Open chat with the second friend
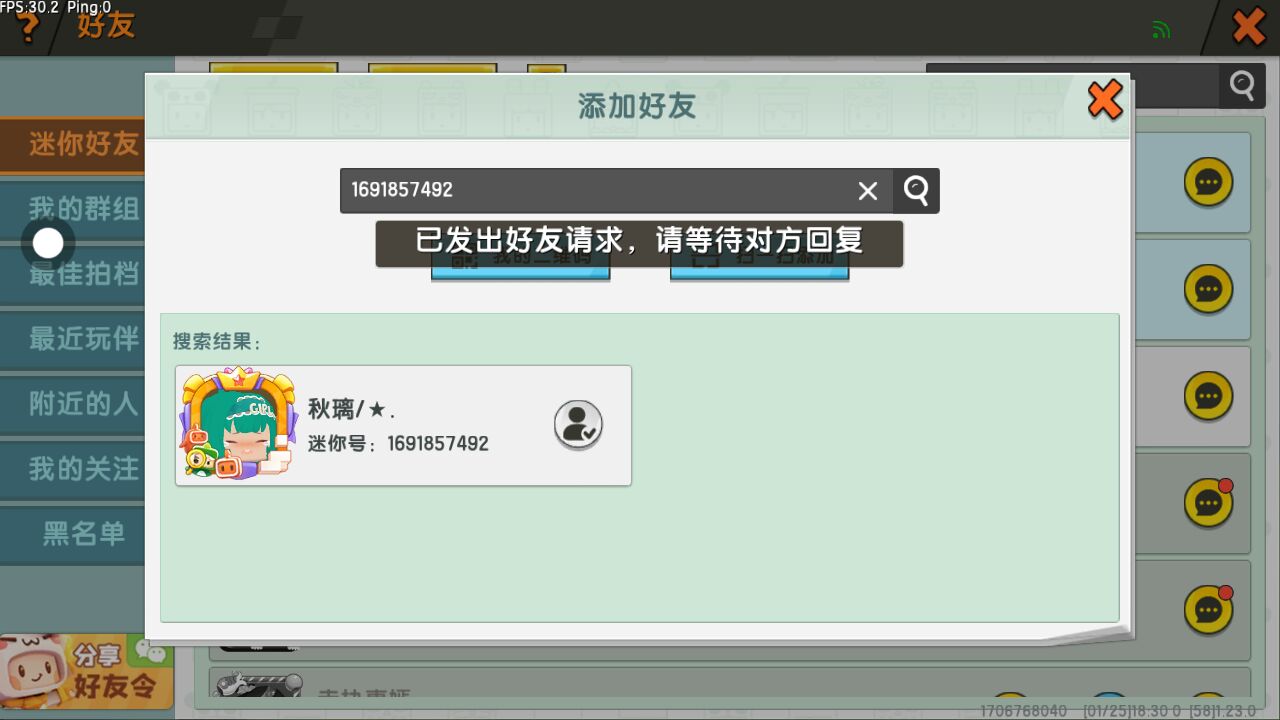 (1208, 289)
